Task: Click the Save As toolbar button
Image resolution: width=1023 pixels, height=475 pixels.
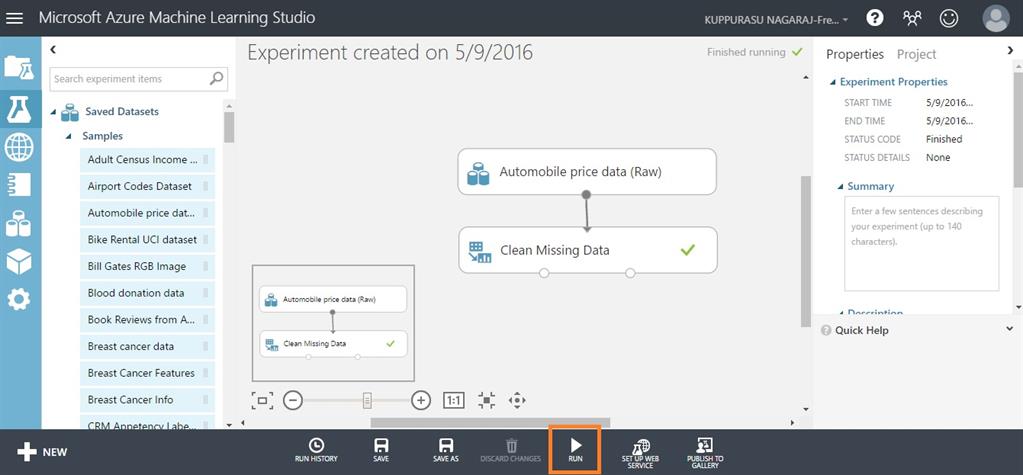Action: click(x=446, y=450)
